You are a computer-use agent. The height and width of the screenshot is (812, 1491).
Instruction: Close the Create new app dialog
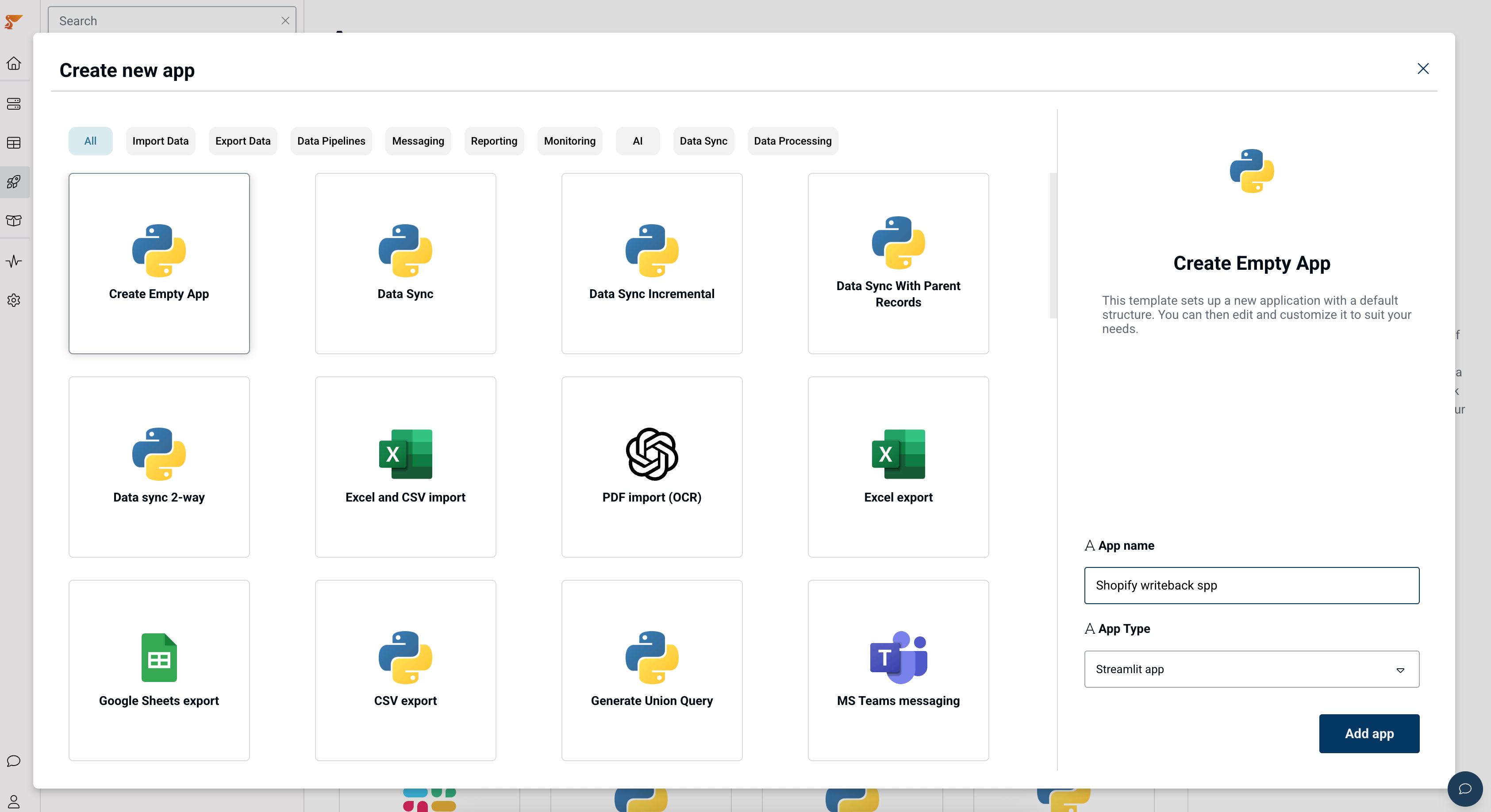pyautogui.click(x=1423, y=69)
